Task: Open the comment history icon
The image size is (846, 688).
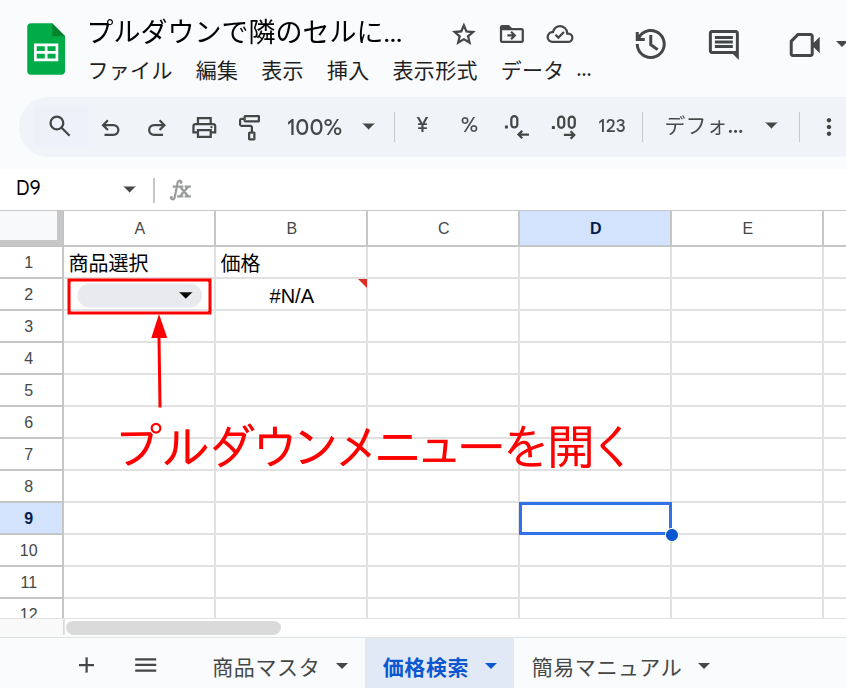Action: 722,44
